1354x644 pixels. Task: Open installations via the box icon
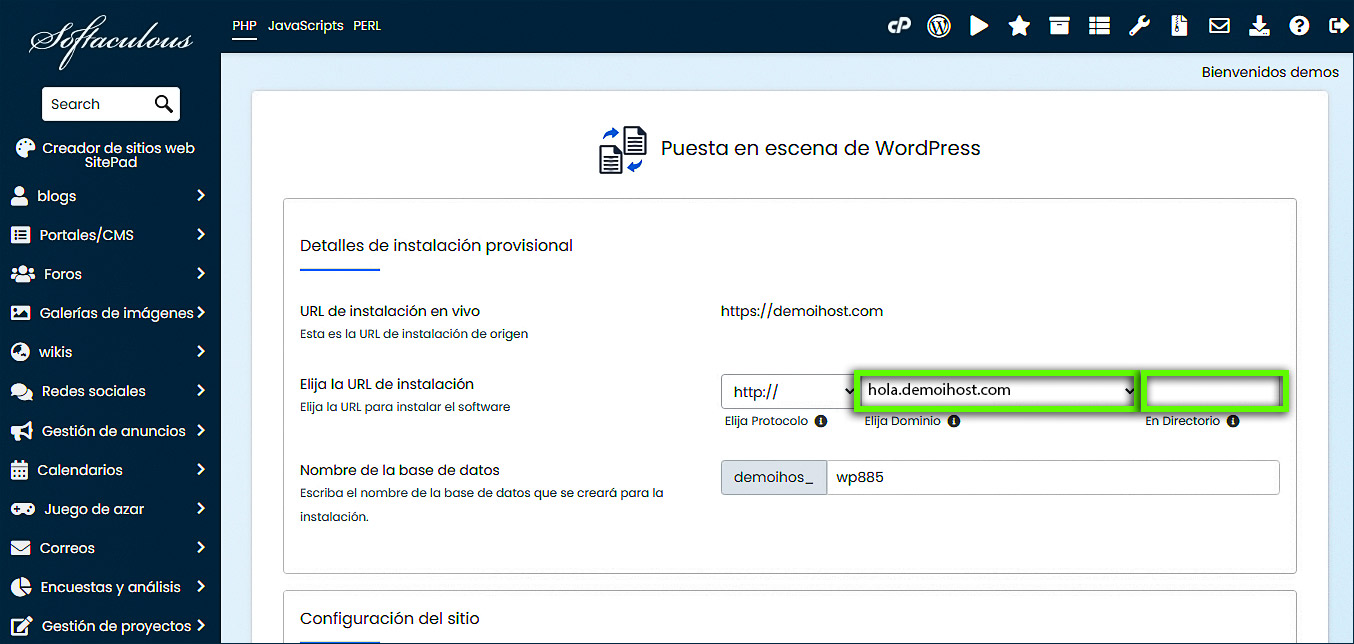(x=1059, y=25)
